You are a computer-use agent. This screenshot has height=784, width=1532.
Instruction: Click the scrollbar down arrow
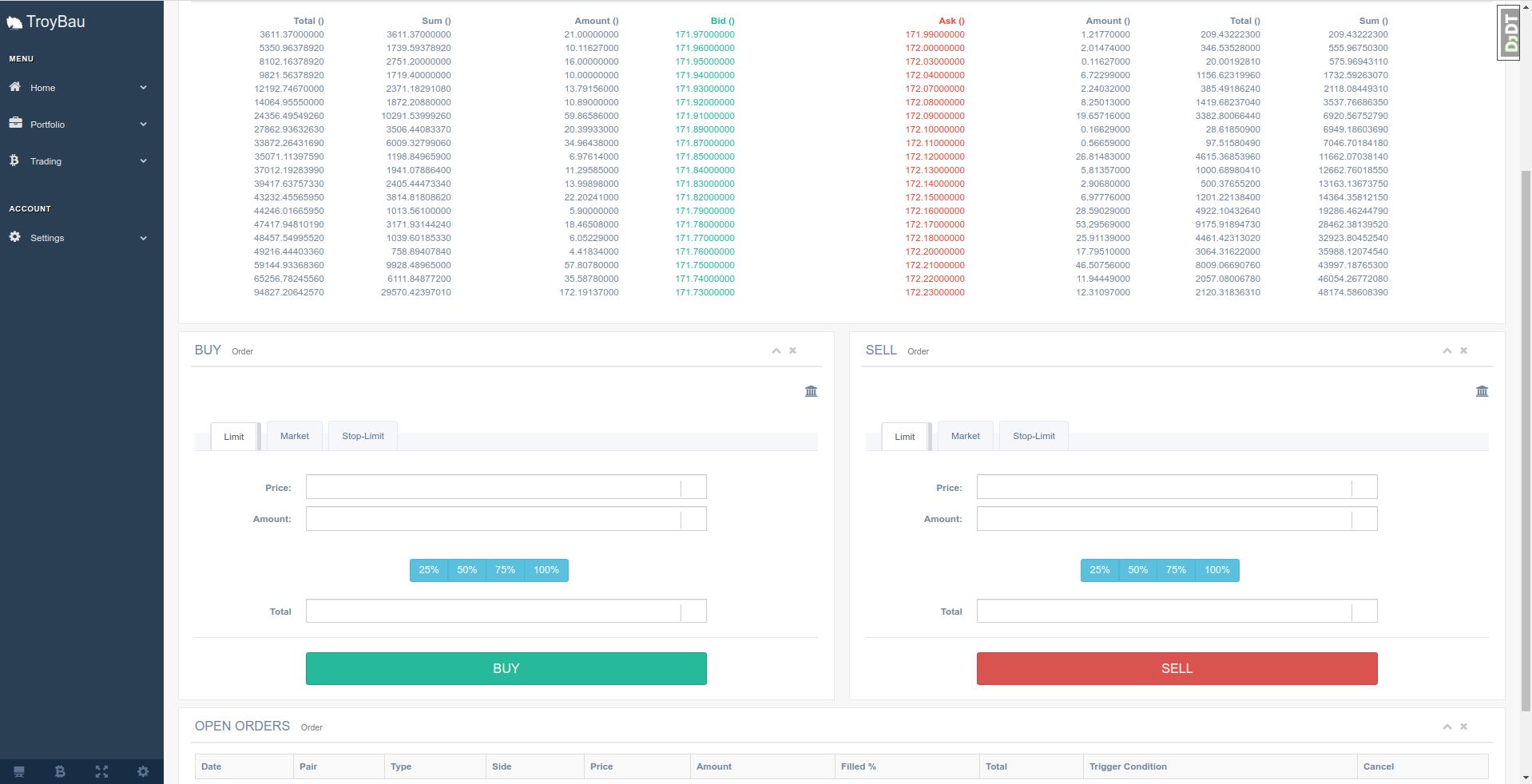1526,778
